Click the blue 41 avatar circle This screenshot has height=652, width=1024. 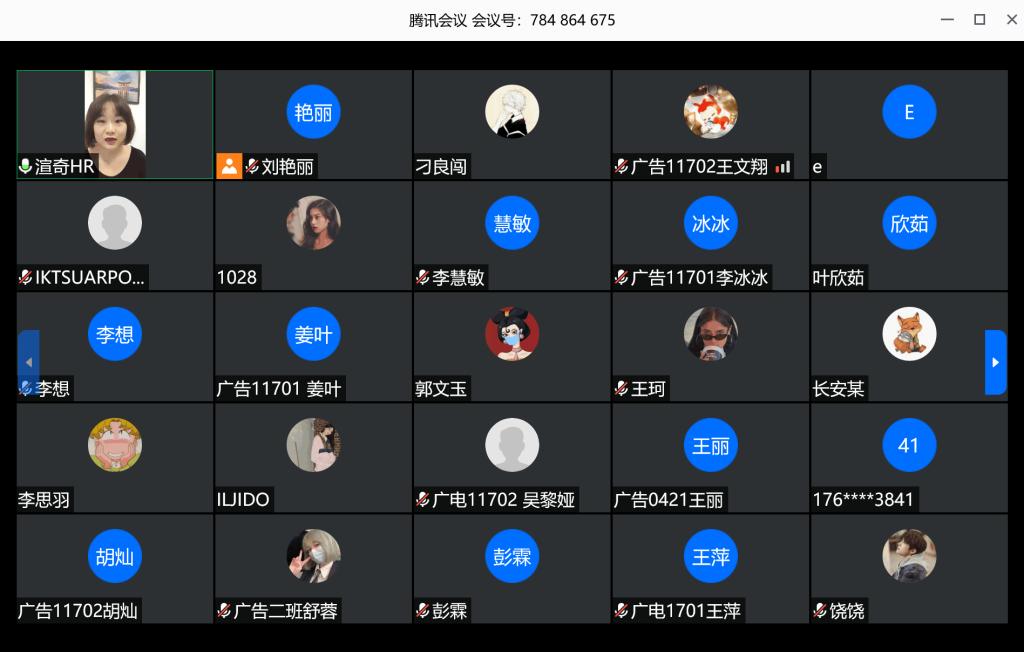[x=909, y=445]
